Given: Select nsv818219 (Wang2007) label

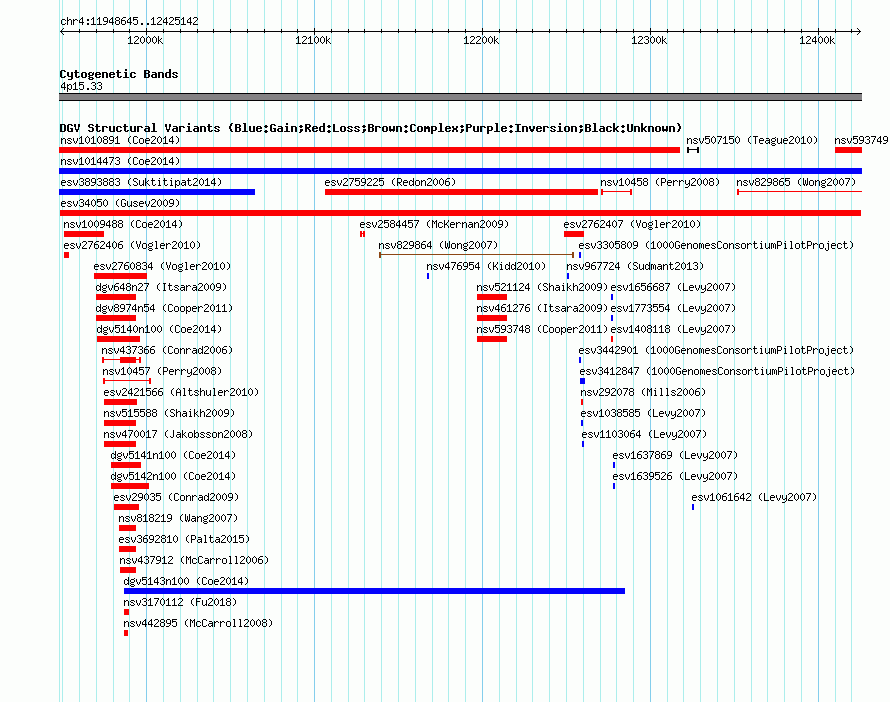Looking at the screenshot, I should coord(178,518).
